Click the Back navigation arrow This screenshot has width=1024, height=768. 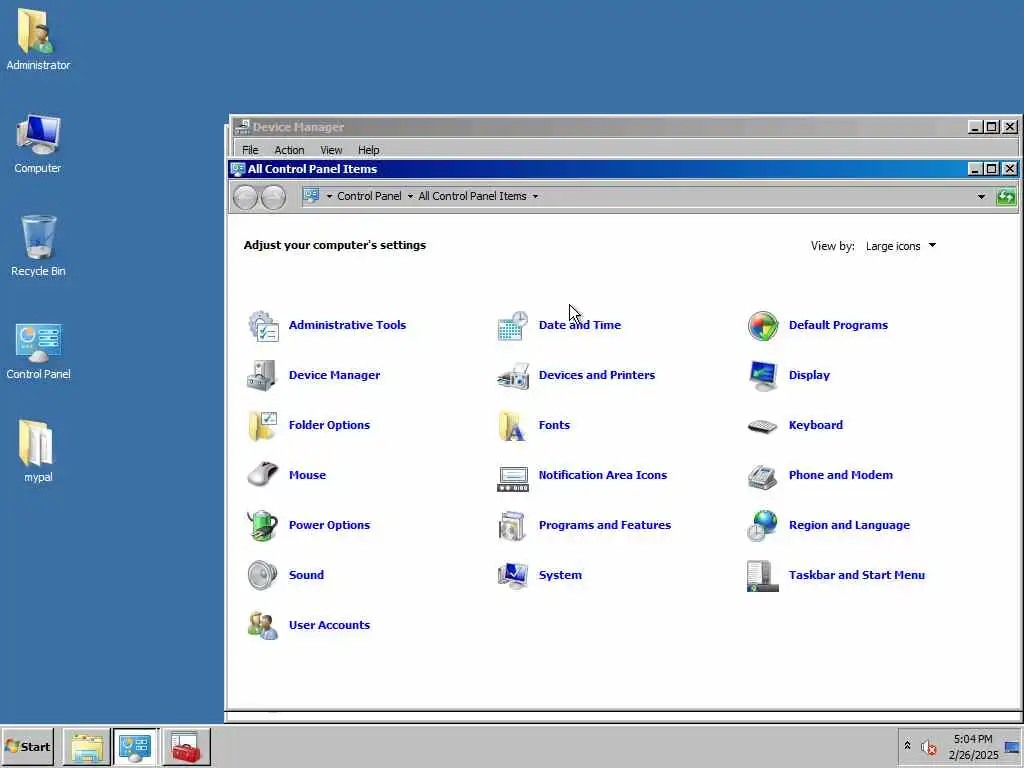coord(246,197)
